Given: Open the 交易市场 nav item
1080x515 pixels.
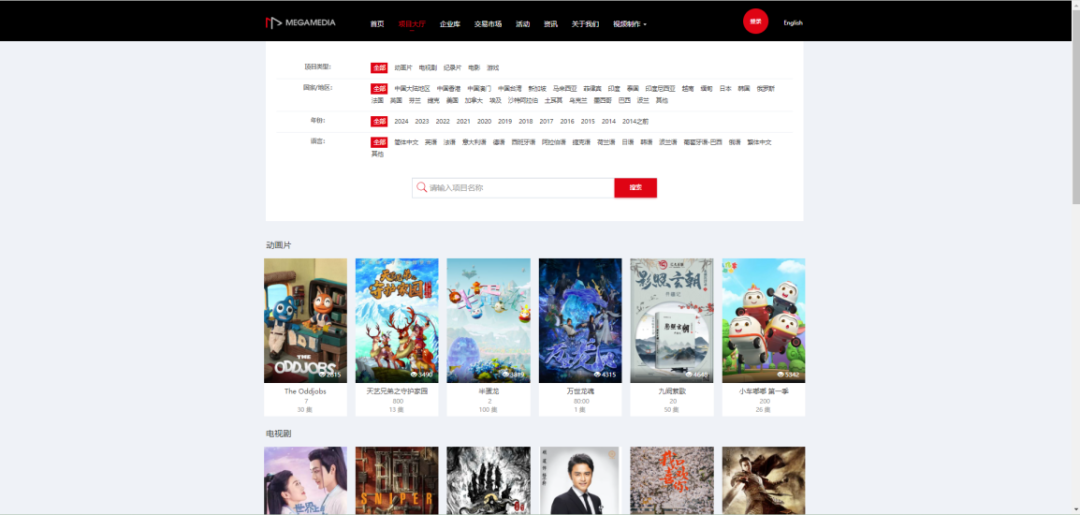Looking at the screenshot, I should [x=488, y=23].
